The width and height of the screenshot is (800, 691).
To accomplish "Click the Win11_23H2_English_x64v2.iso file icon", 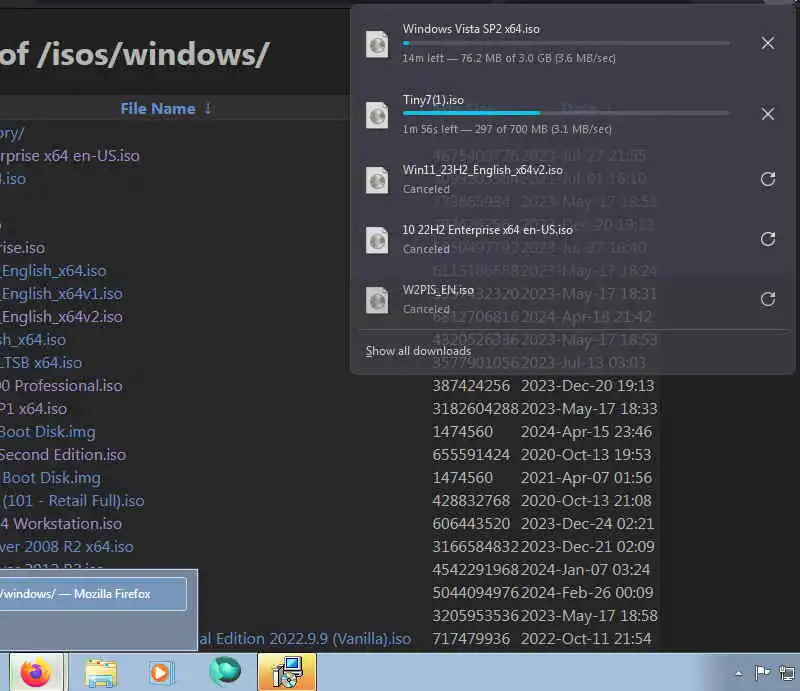I will click(x=377, y=180).
